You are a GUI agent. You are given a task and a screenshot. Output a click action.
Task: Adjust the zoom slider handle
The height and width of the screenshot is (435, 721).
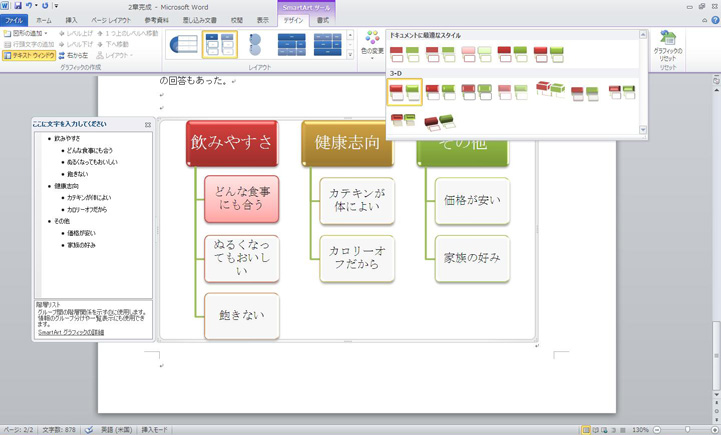click(687, 430)
